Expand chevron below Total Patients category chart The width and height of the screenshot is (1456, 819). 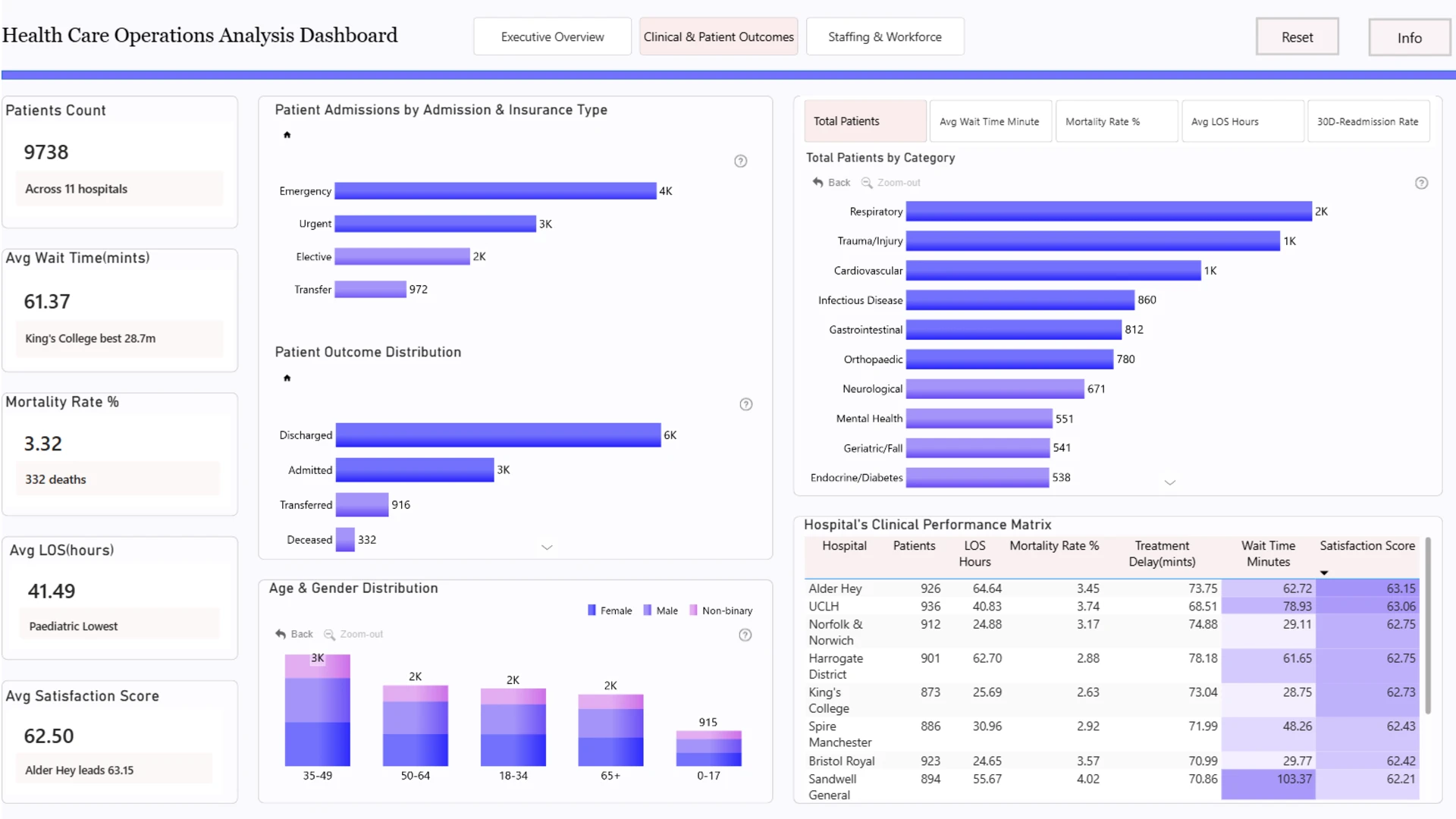point(1170,482)
